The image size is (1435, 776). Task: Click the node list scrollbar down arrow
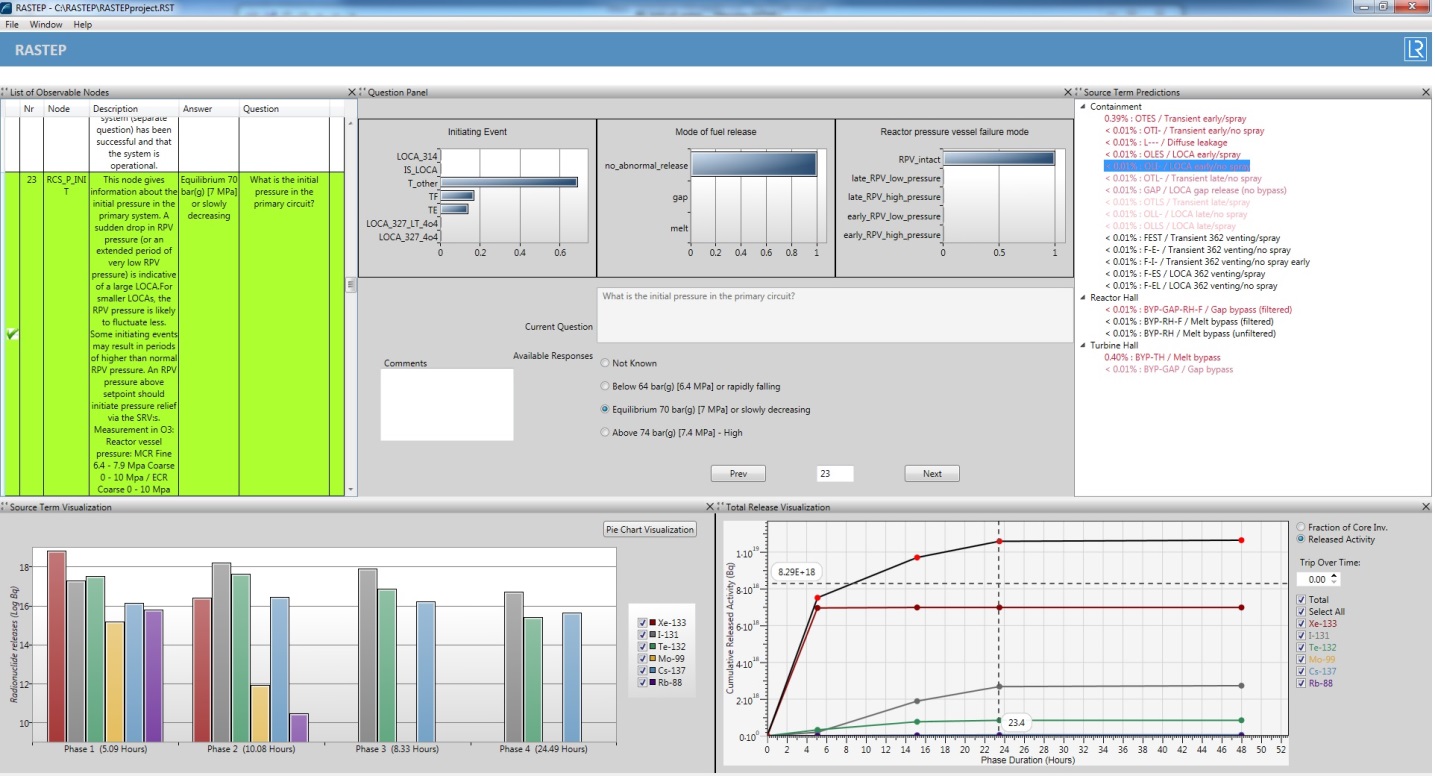pyautogui.click(x=350, y=489)
